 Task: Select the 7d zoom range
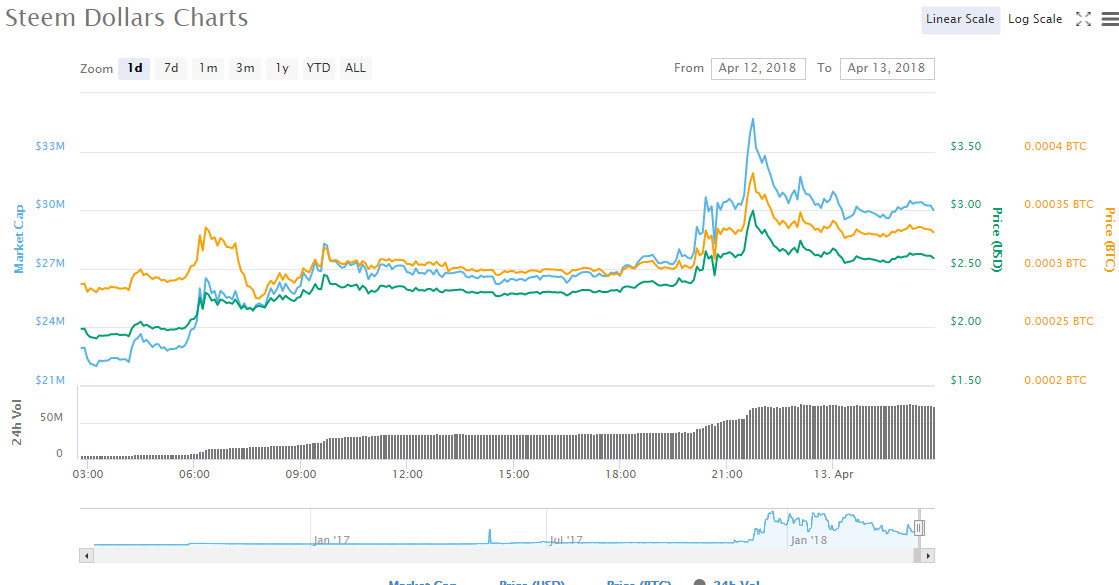click(x=171, y=68)
